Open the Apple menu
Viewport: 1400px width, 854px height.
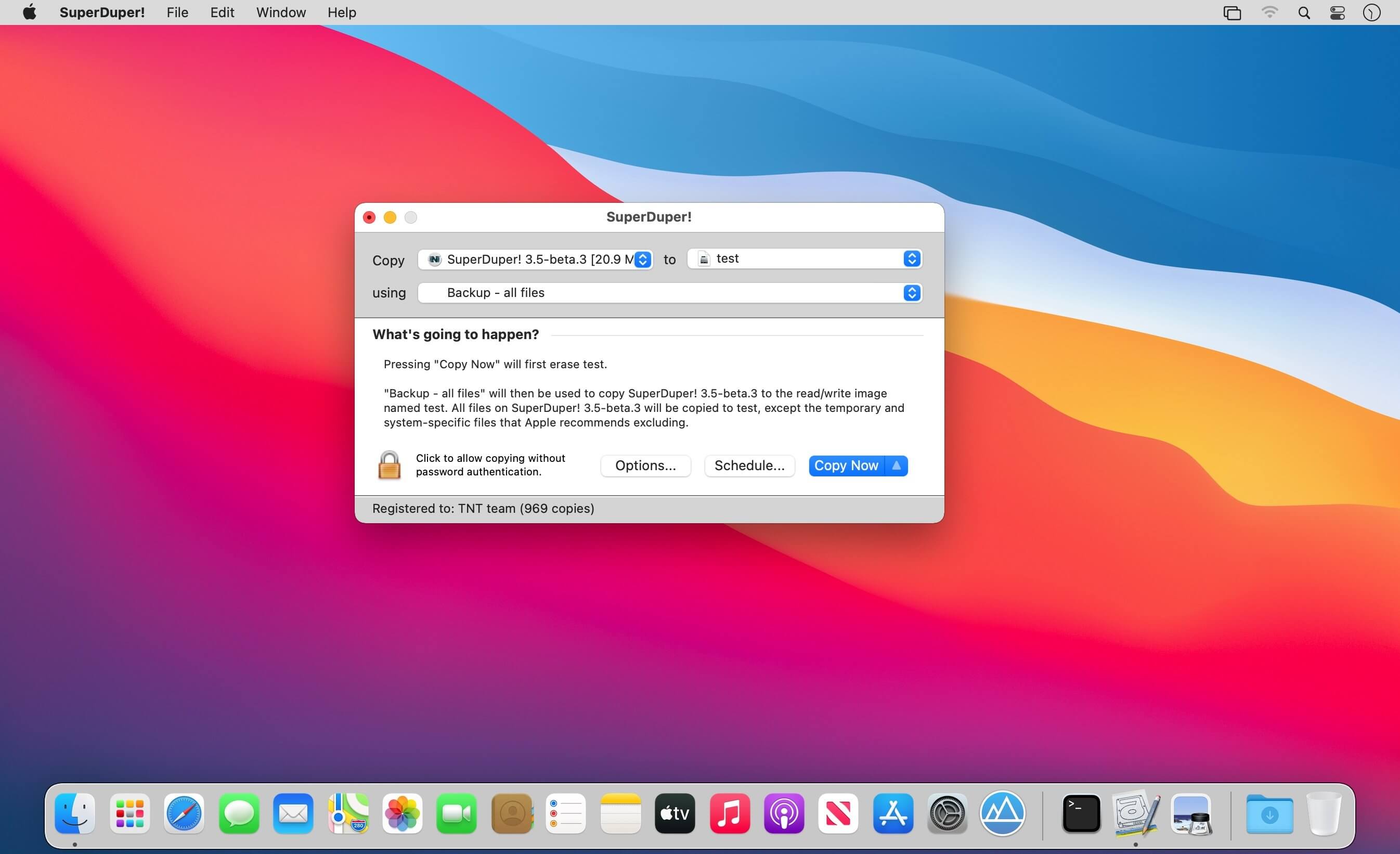coord(30,12)
